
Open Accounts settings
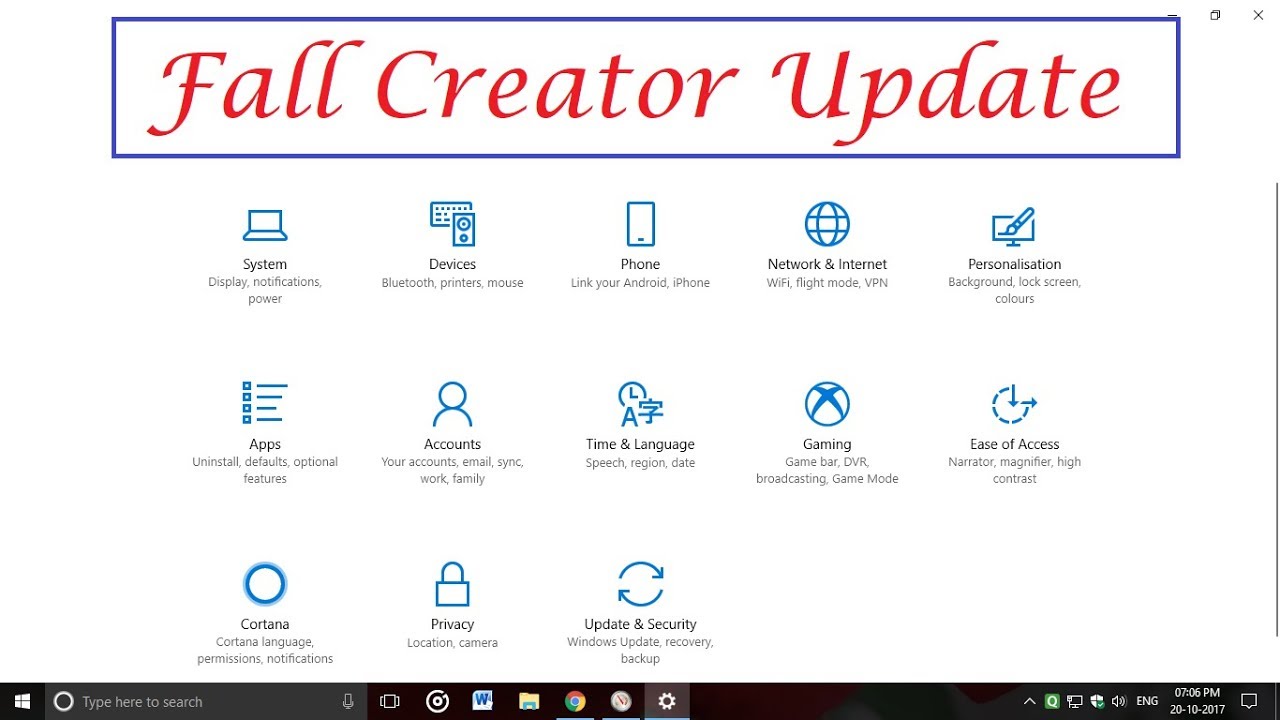452,433
